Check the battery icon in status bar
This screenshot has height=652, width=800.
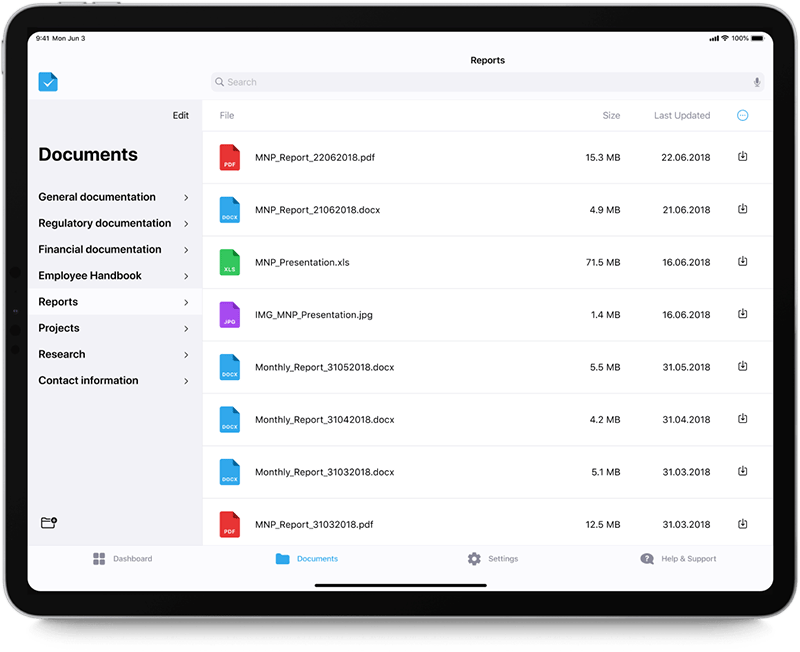[758, 38]
